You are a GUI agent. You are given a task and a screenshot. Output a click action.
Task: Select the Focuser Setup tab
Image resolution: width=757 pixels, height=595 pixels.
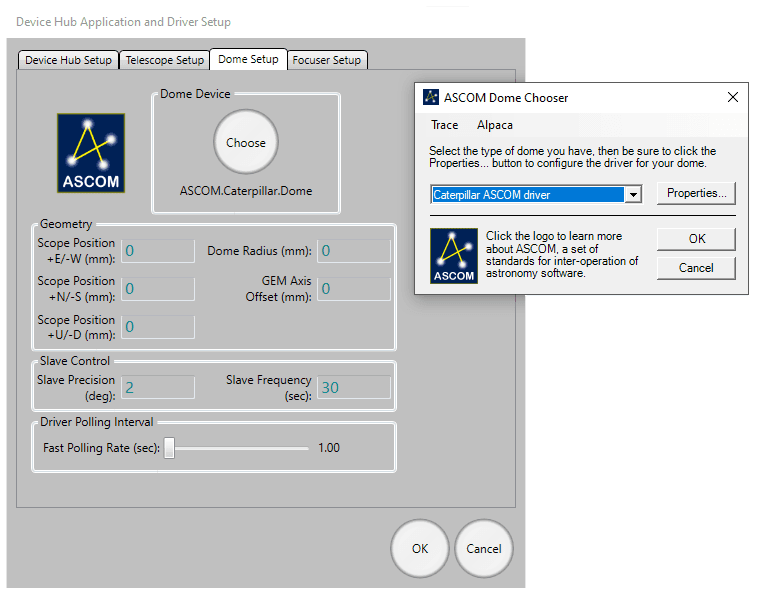(326, 60)
